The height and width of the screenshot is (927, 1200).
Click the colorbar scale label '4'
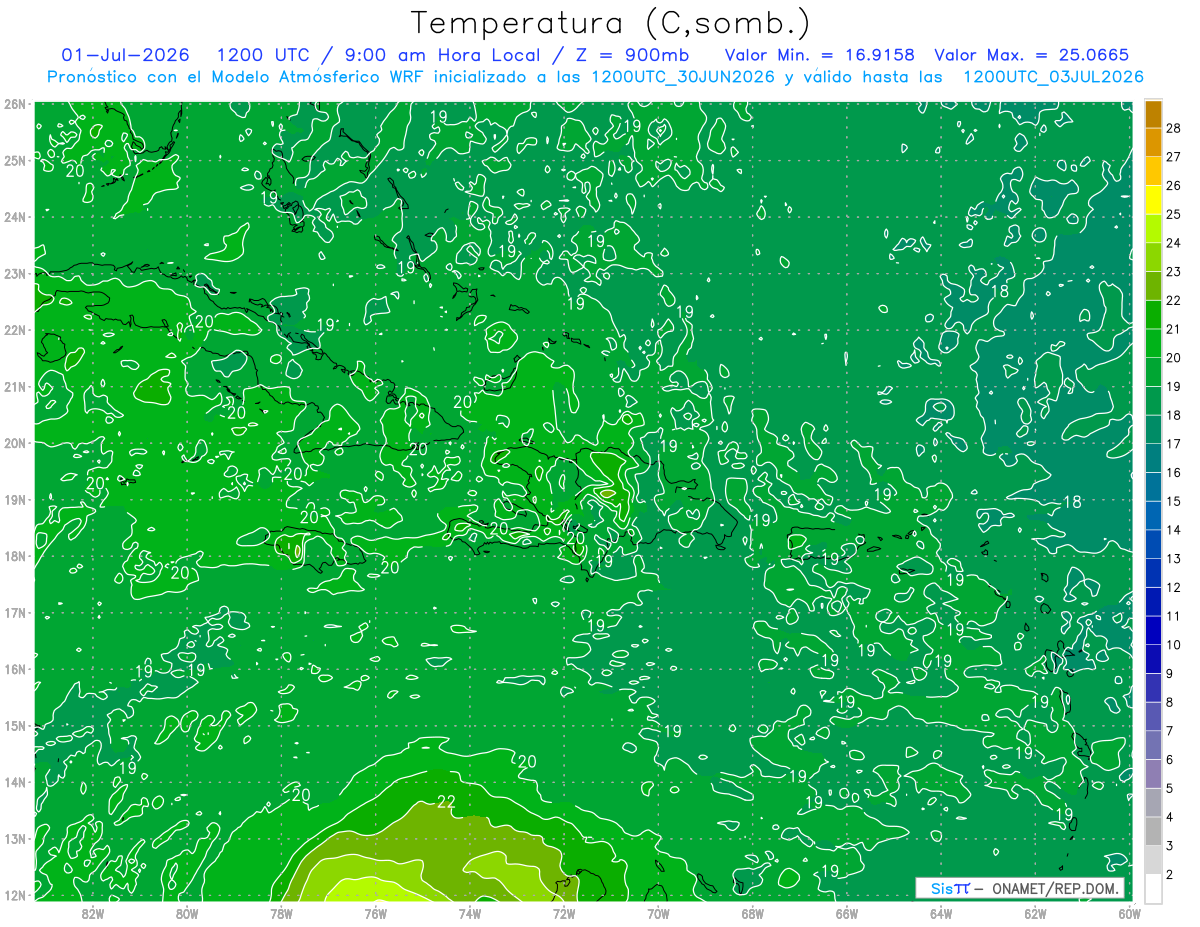[1170, 817]
